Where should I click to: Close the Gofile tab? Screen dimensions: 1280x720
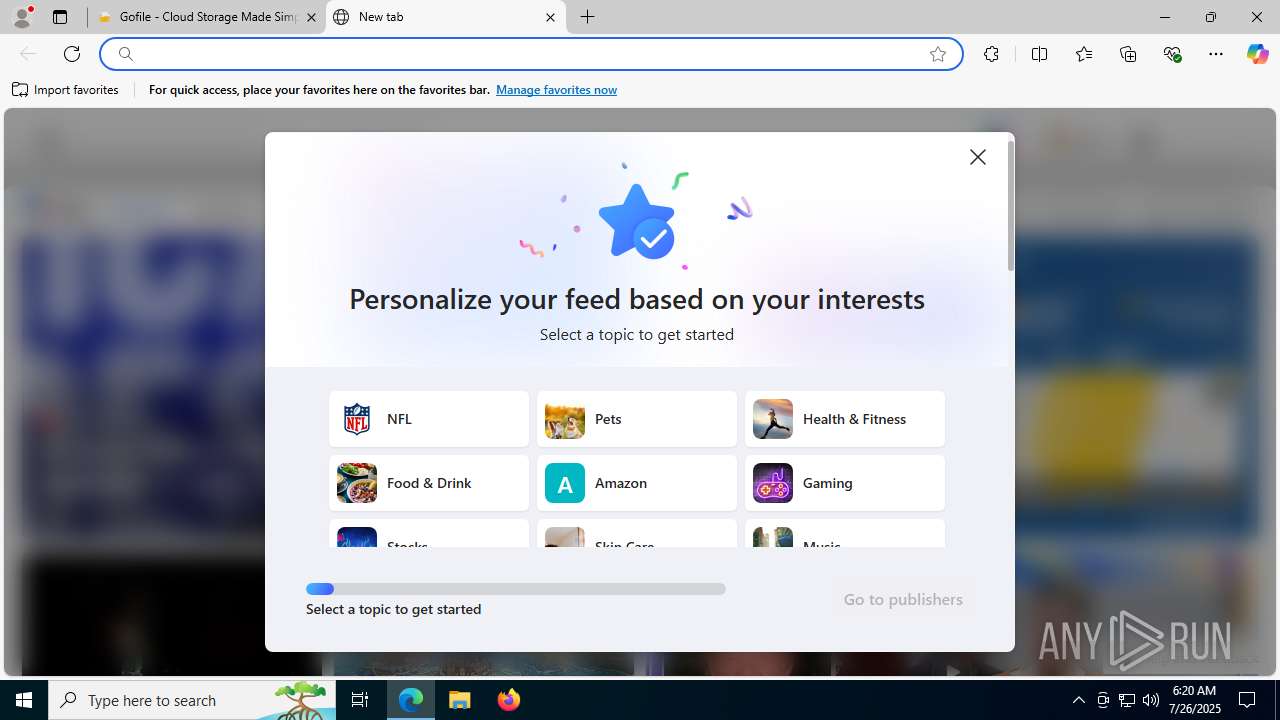point(311,17)
